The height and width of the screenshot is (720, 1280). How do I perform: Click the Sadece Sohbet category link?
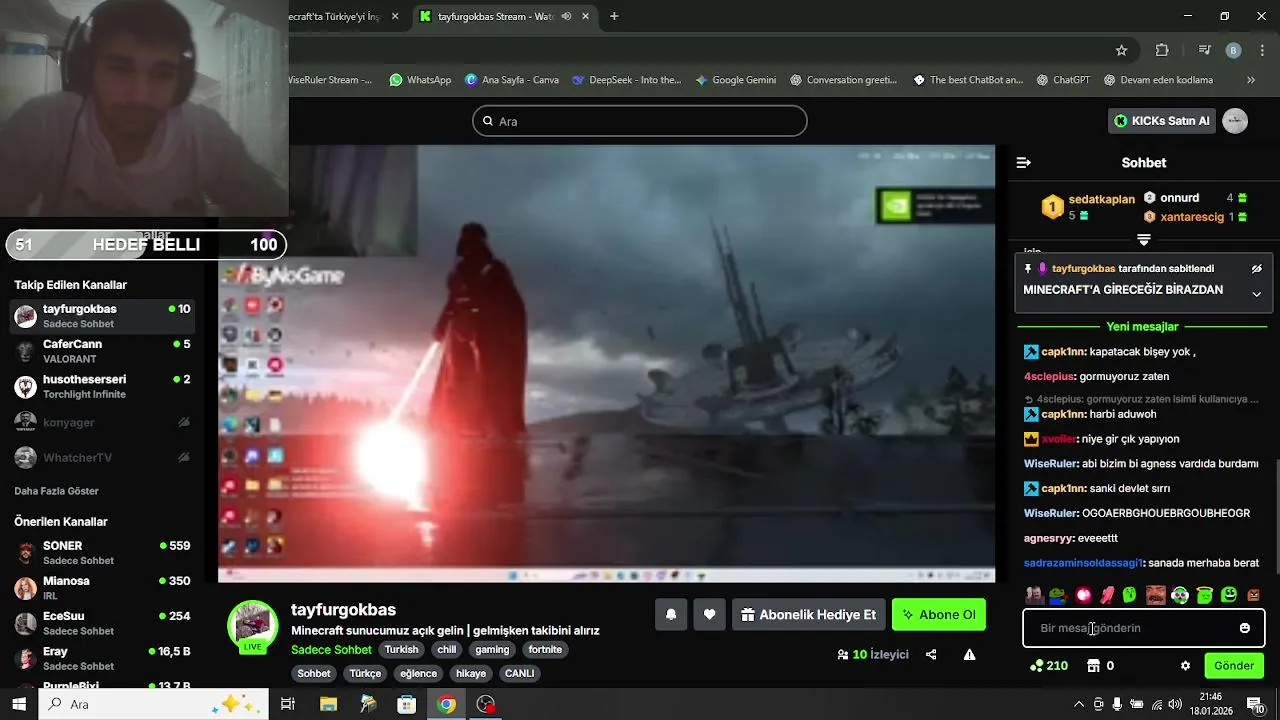(331, 650)
